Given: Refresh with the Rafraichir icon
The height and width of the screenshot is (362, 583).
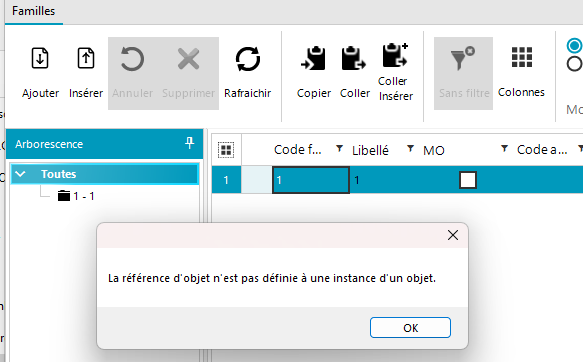Looking at the screenshot, I should click(x=248, y=59).
